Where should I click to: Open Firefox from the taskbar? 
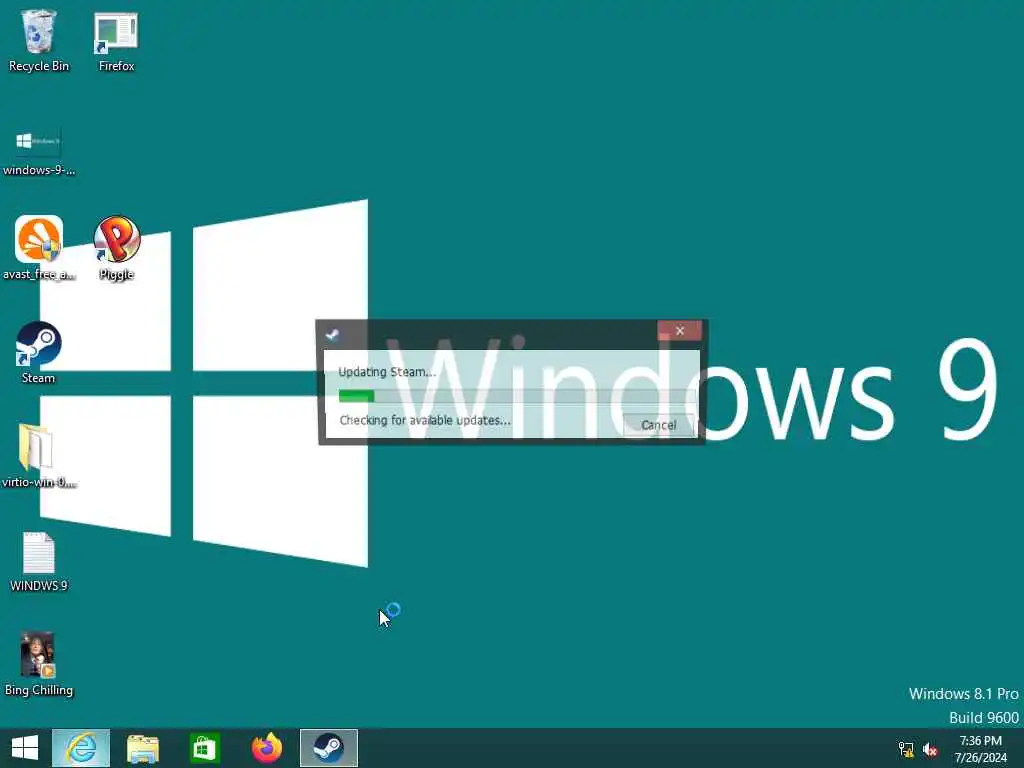266,748
